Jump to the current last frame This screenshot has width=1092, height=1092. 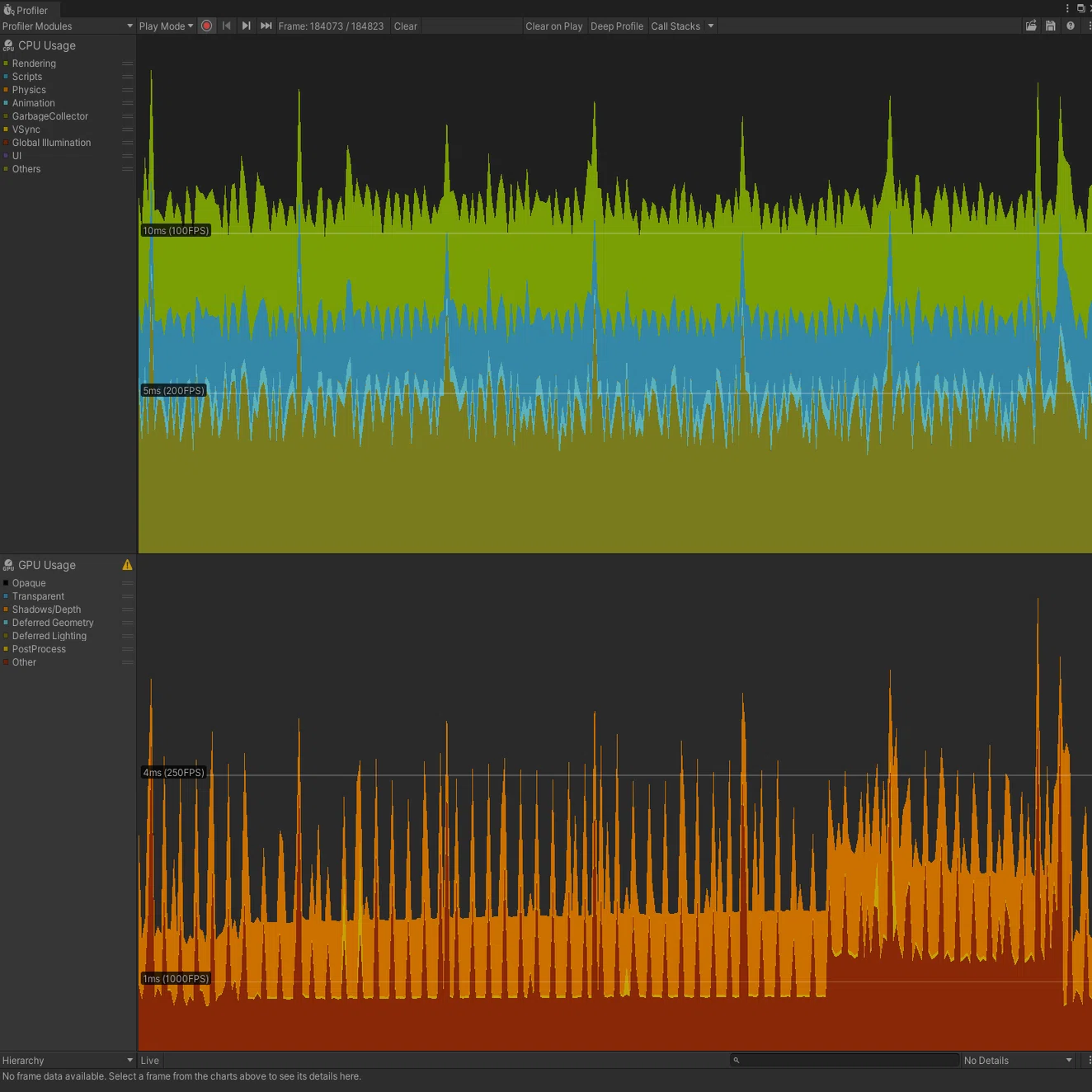pos(266,26)
